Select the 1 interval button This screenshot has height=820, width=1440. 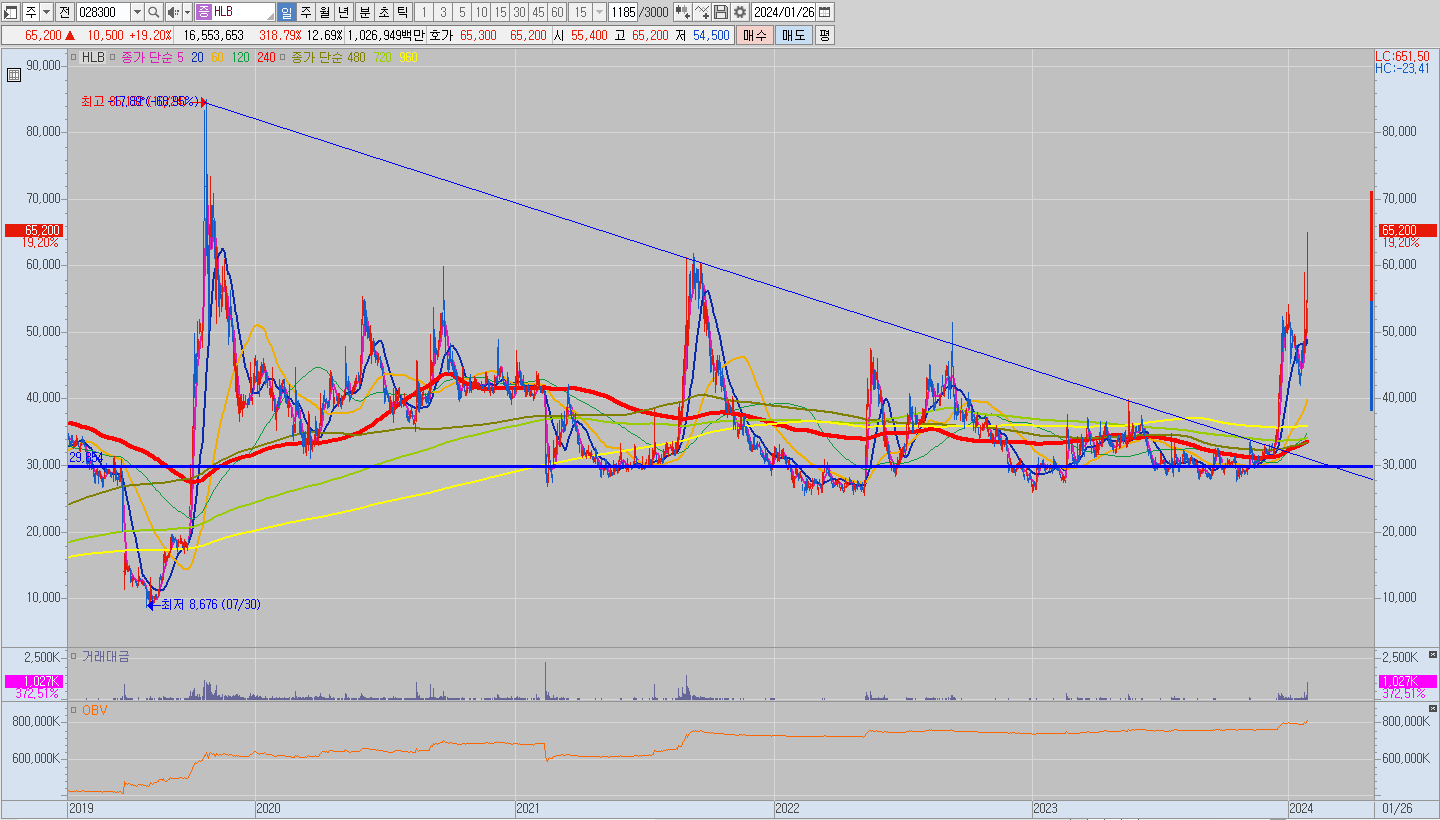pyautogui.click(x=423, y=12)
